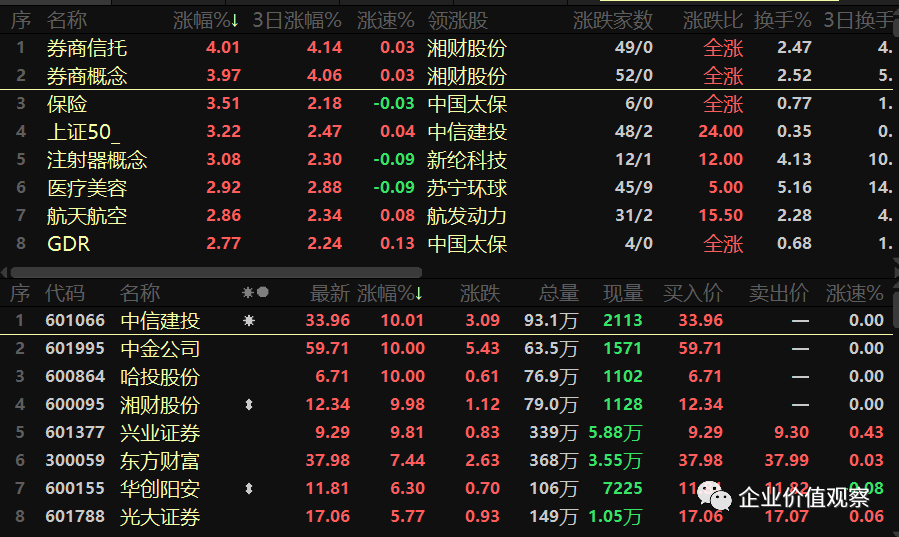Select the 华创阳安 stock name
This screenshot has width=899, height=537.
(160, 489)
